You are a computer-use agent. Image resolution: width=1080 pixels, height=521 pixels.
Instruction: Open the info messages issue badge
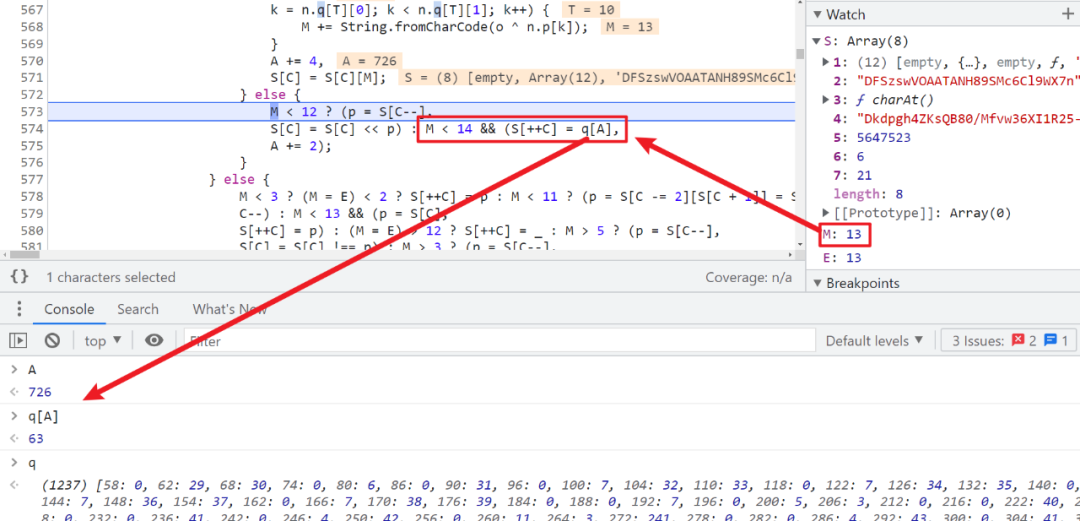tap(1057, 340)
